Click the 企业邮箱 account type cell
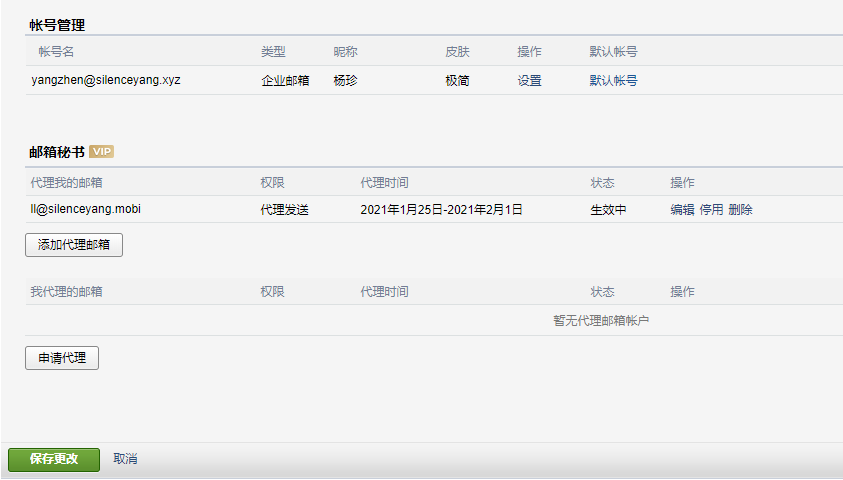 pos(285,81)
